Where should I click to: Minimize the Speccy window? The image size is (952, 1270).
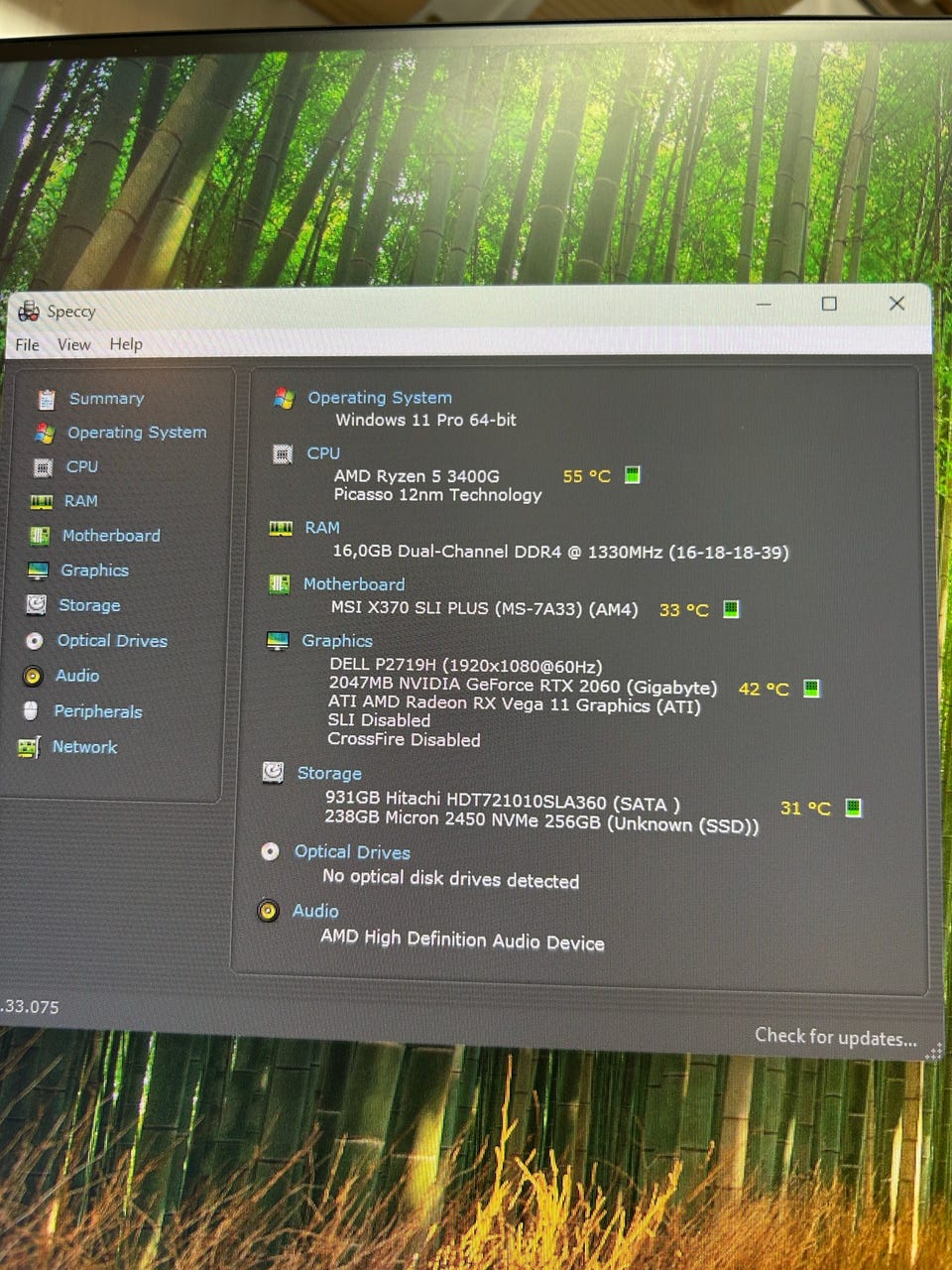click(x=764, y=305)
